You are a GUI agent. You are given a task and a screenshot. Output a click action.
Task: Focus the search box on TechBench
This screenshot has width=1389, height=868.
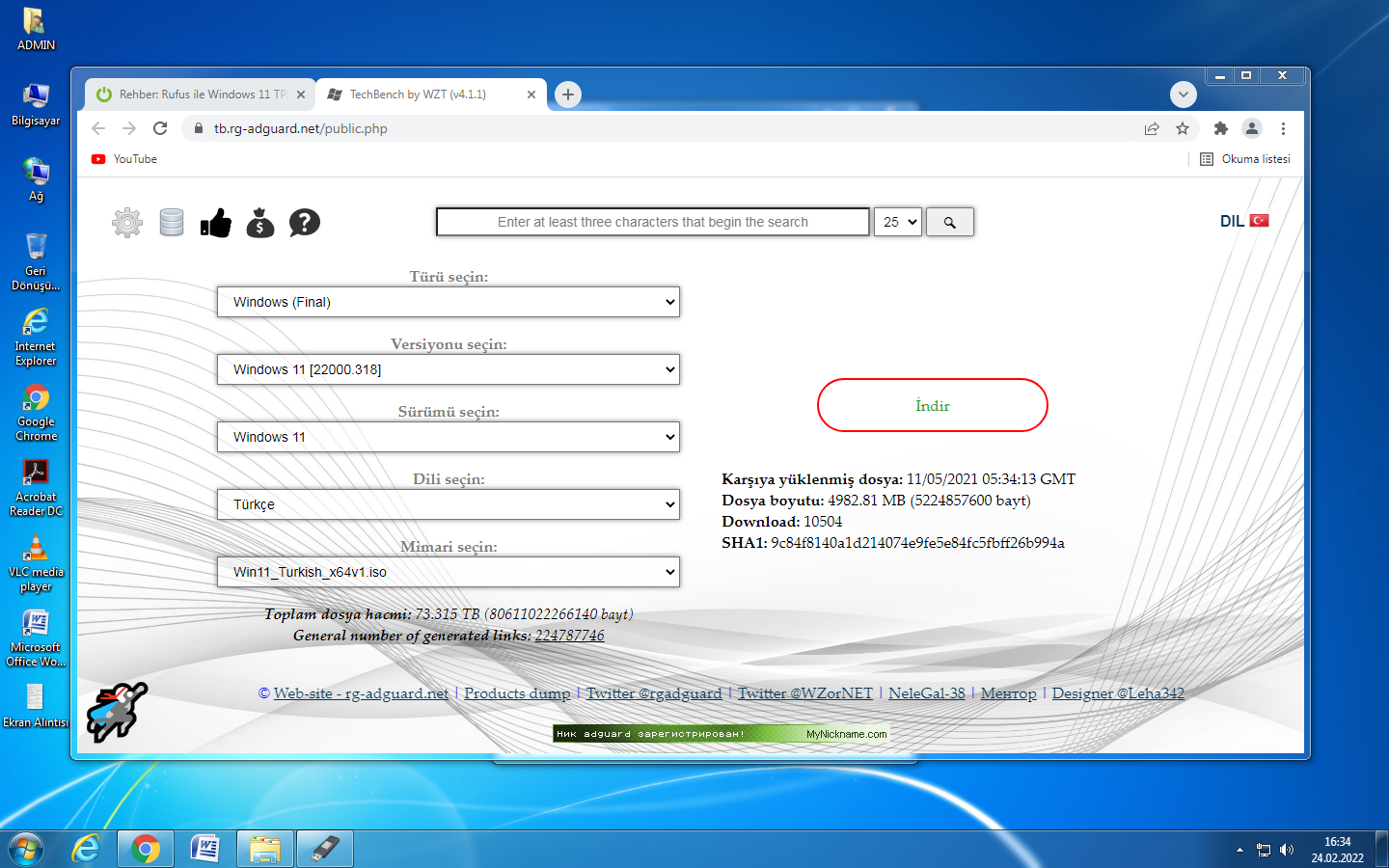click(653, 222)
